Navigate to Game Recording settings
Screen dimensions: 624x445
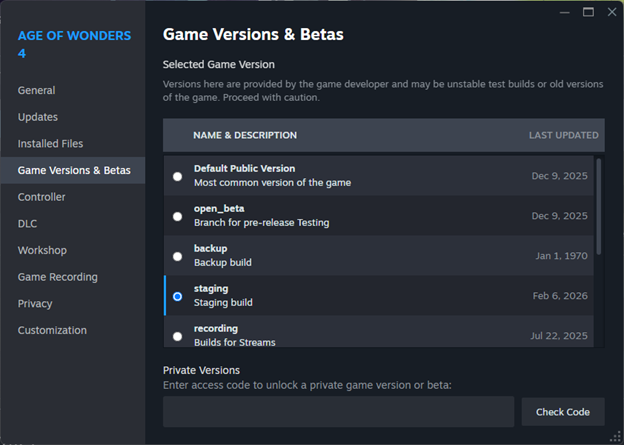point(58,277)
